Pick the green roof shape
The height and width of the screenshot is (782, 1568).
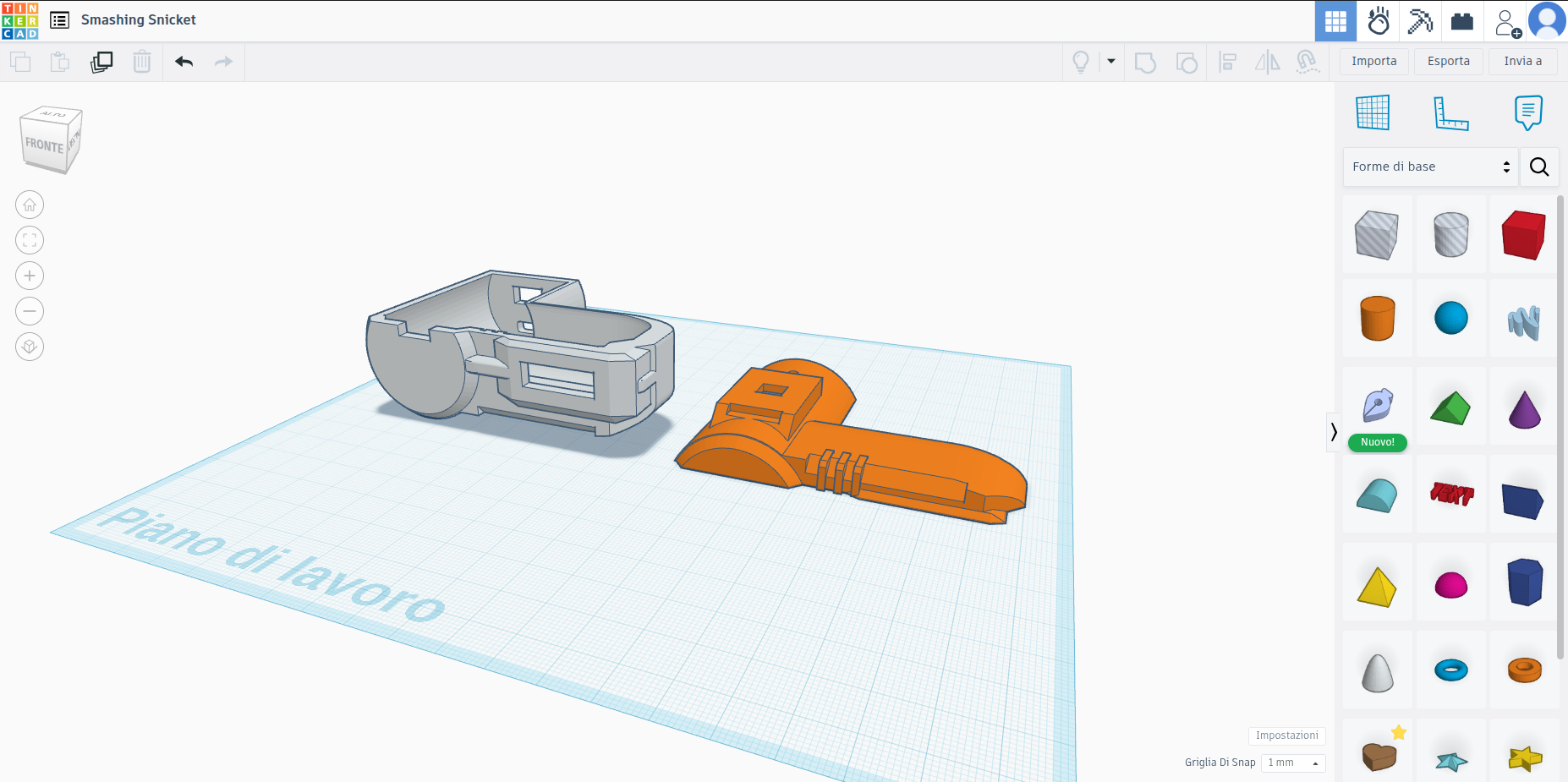pyautogui.click(x=1451, y=407)
